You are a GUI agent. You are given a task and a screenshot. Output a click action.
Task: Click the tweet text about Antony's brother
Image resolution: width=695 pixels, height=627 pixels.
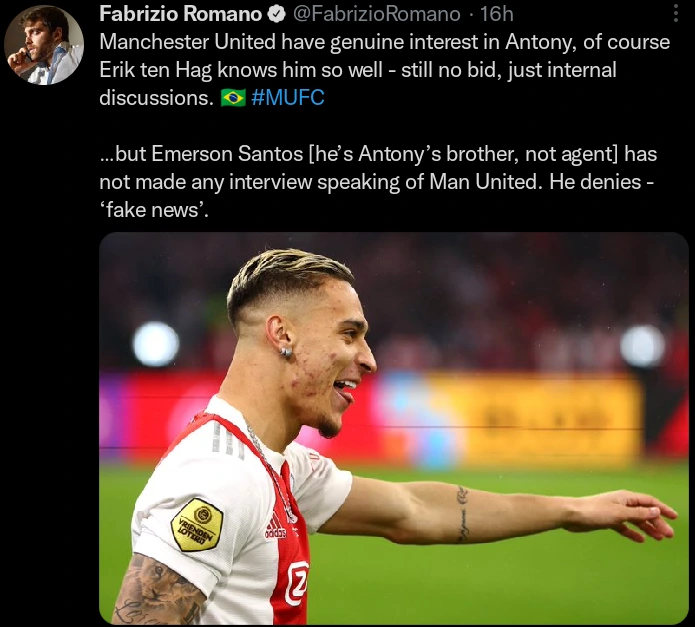coord(378,182)
